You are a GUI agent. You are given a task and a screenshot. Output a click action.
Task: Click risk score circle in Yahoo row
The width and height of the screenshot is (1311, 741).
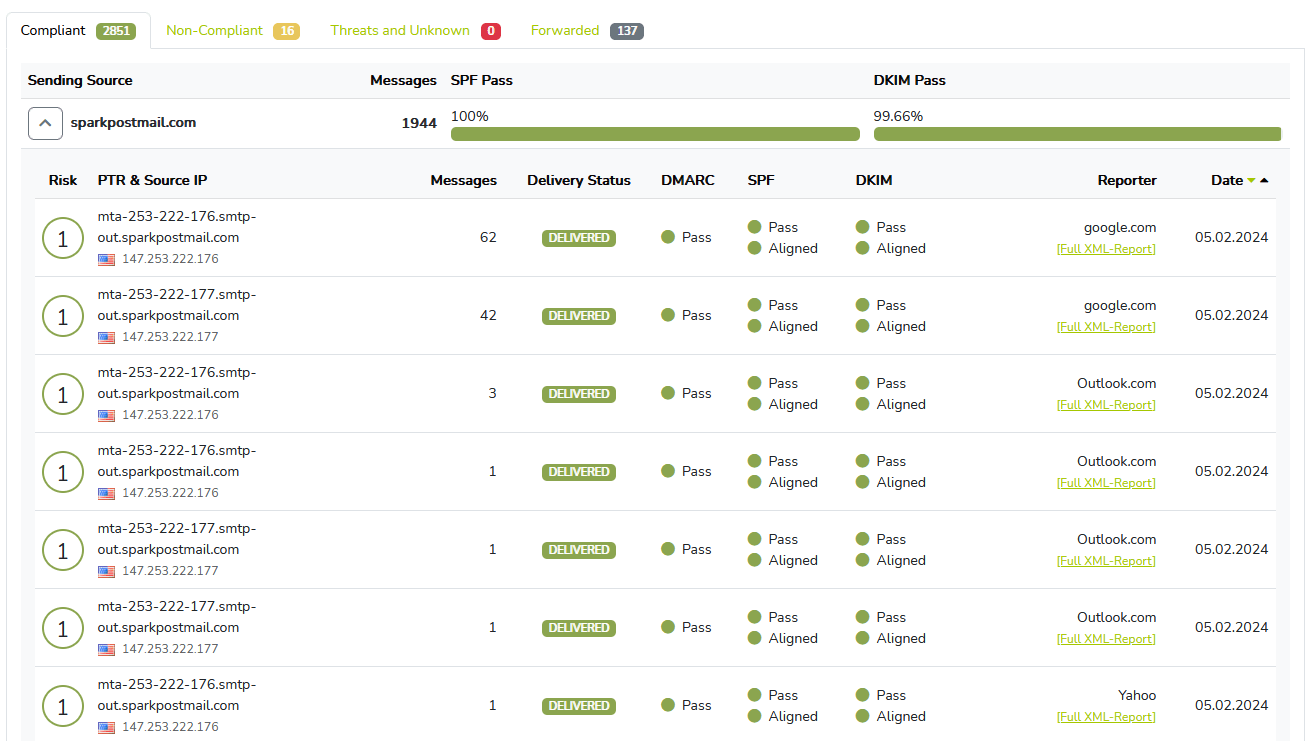(x=63, y=706)
